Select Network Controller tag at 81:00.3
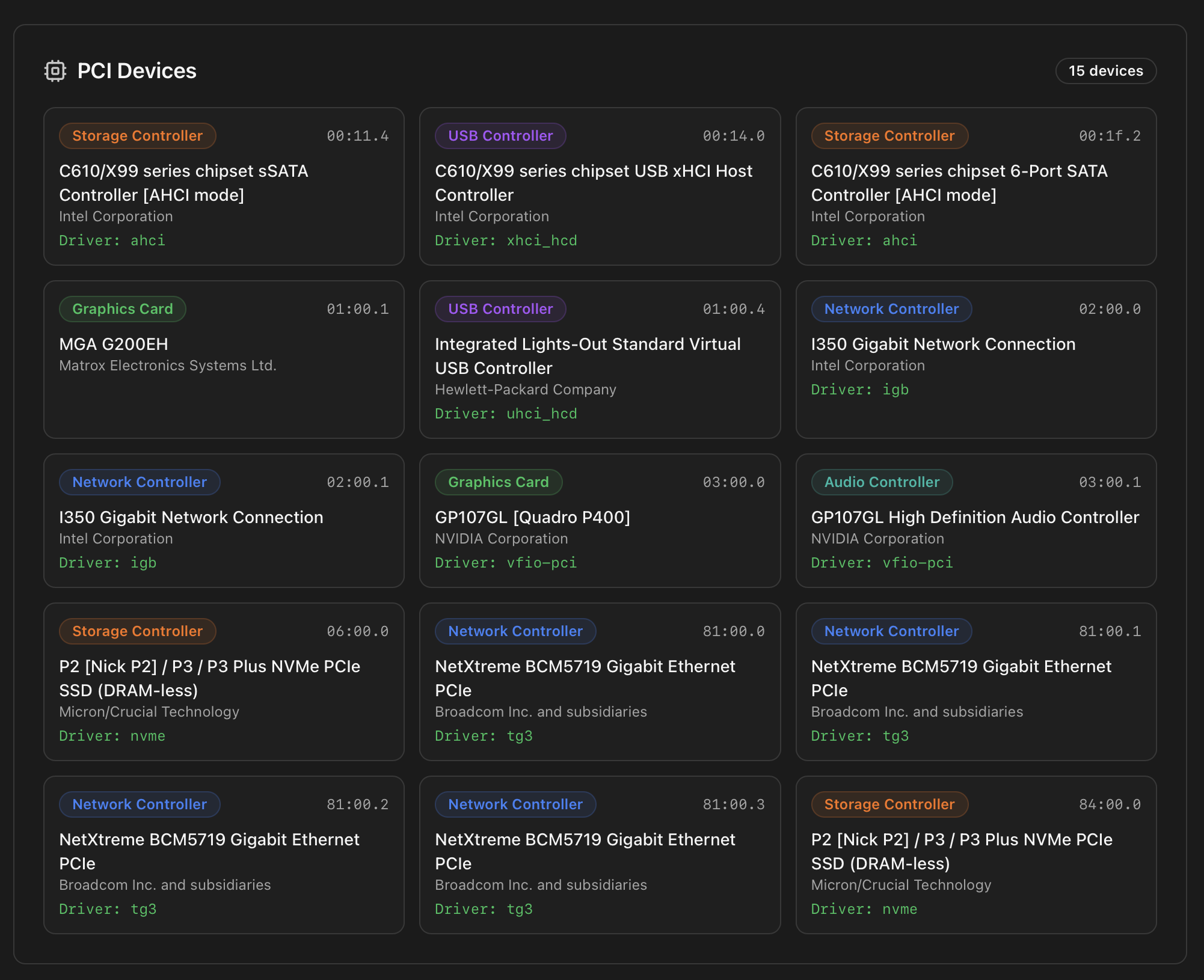Image resolution: width=1204 pixels, height=980 pixels. tap(515, 804)
